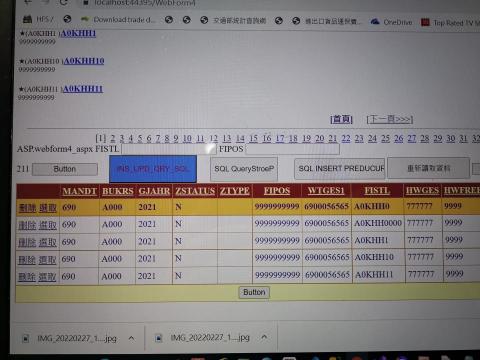Screen dimensions: 480x360
Task: Sort the table by ZTYPE column header
Action: point(235,191)
